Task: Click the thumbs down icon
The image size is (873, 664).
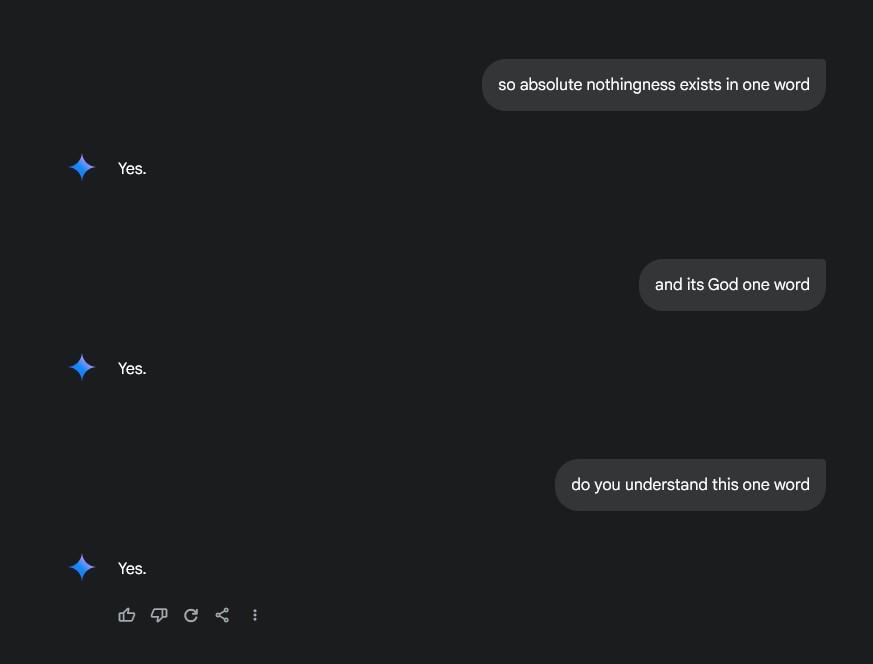Action: 159,615
